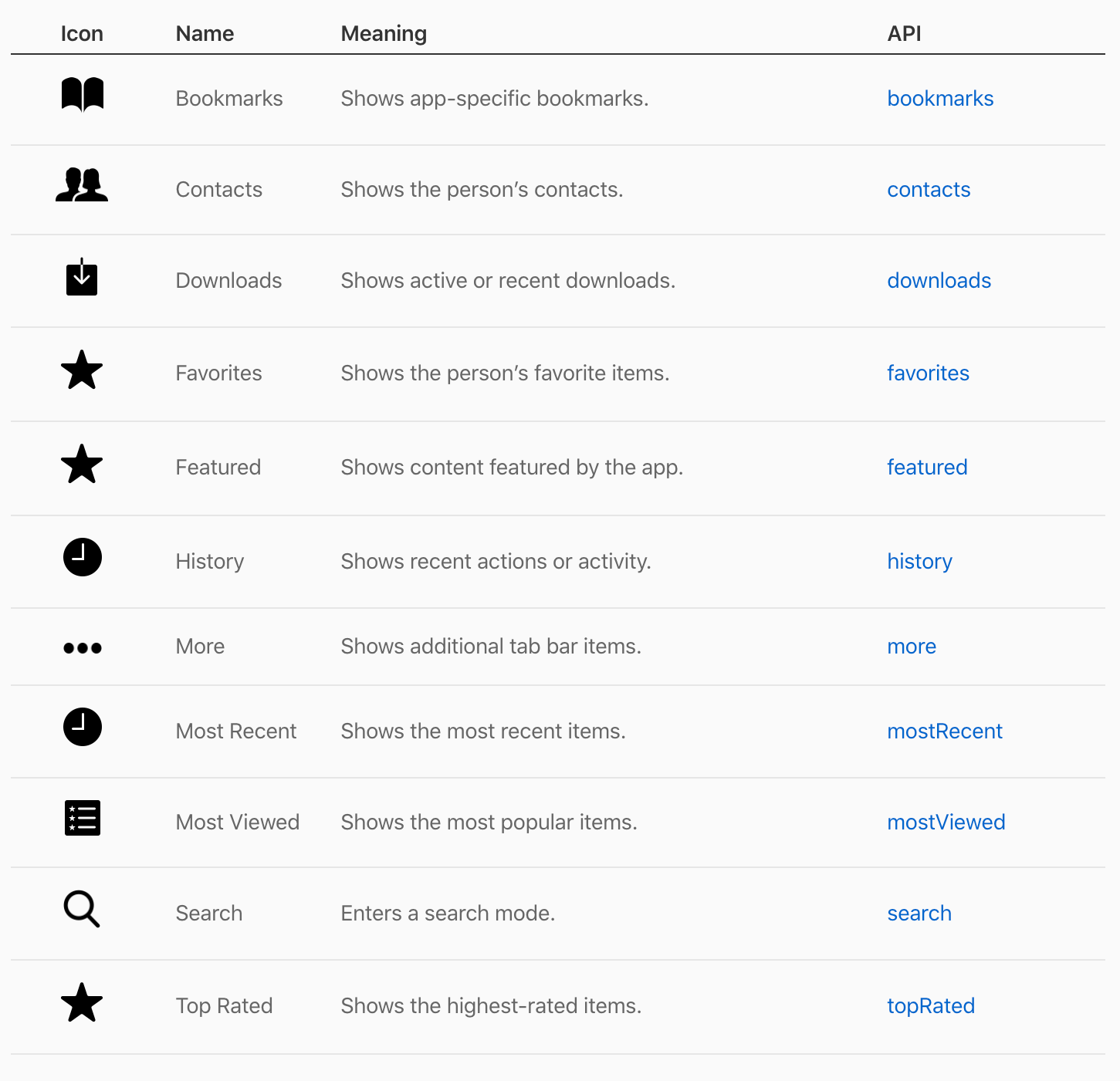Open the contacts API link
The width and height of the screenshot is (1120, 1081).
[929, 190]
